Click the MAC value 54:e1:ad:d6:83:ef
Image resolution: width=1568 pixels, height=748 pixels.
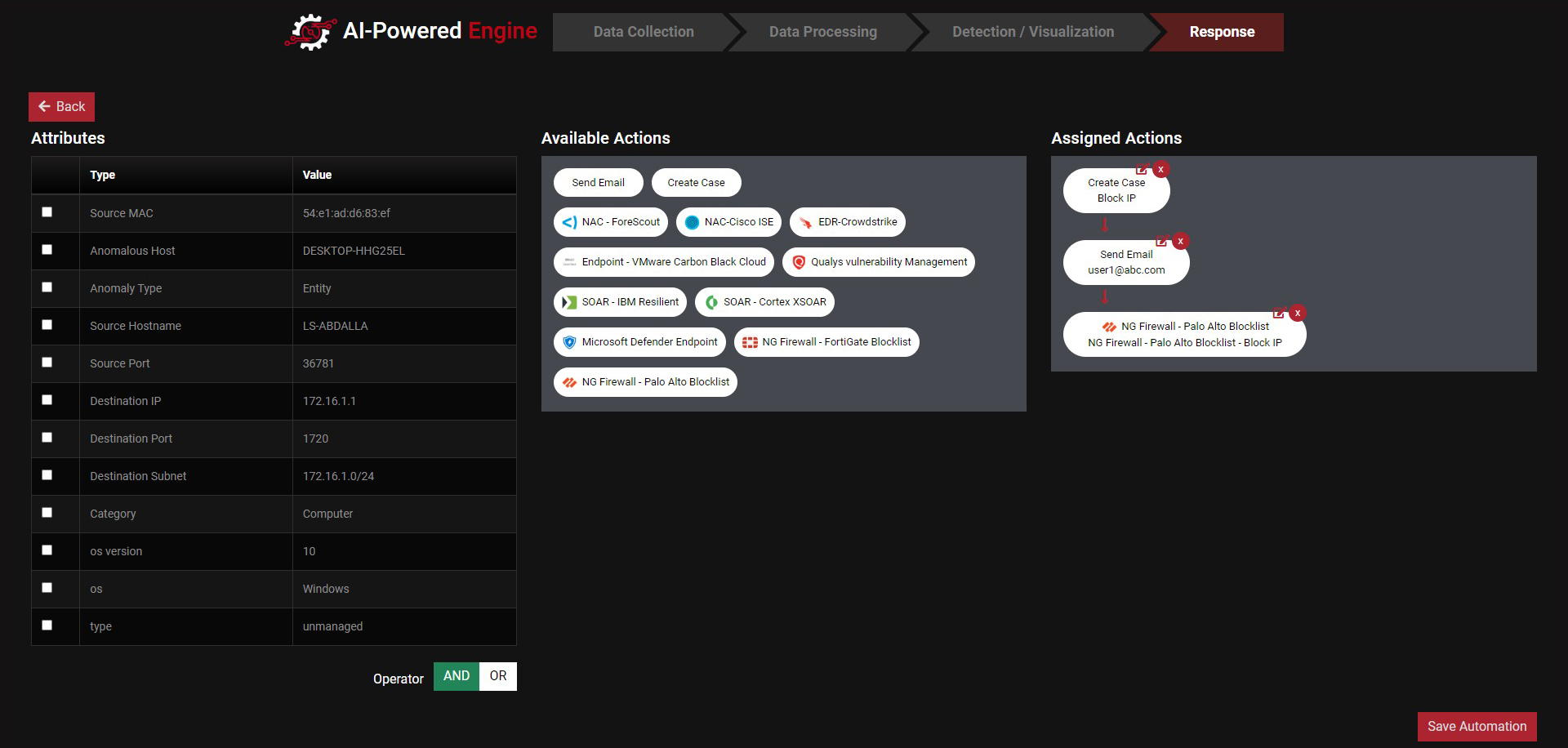click(346, 213)
